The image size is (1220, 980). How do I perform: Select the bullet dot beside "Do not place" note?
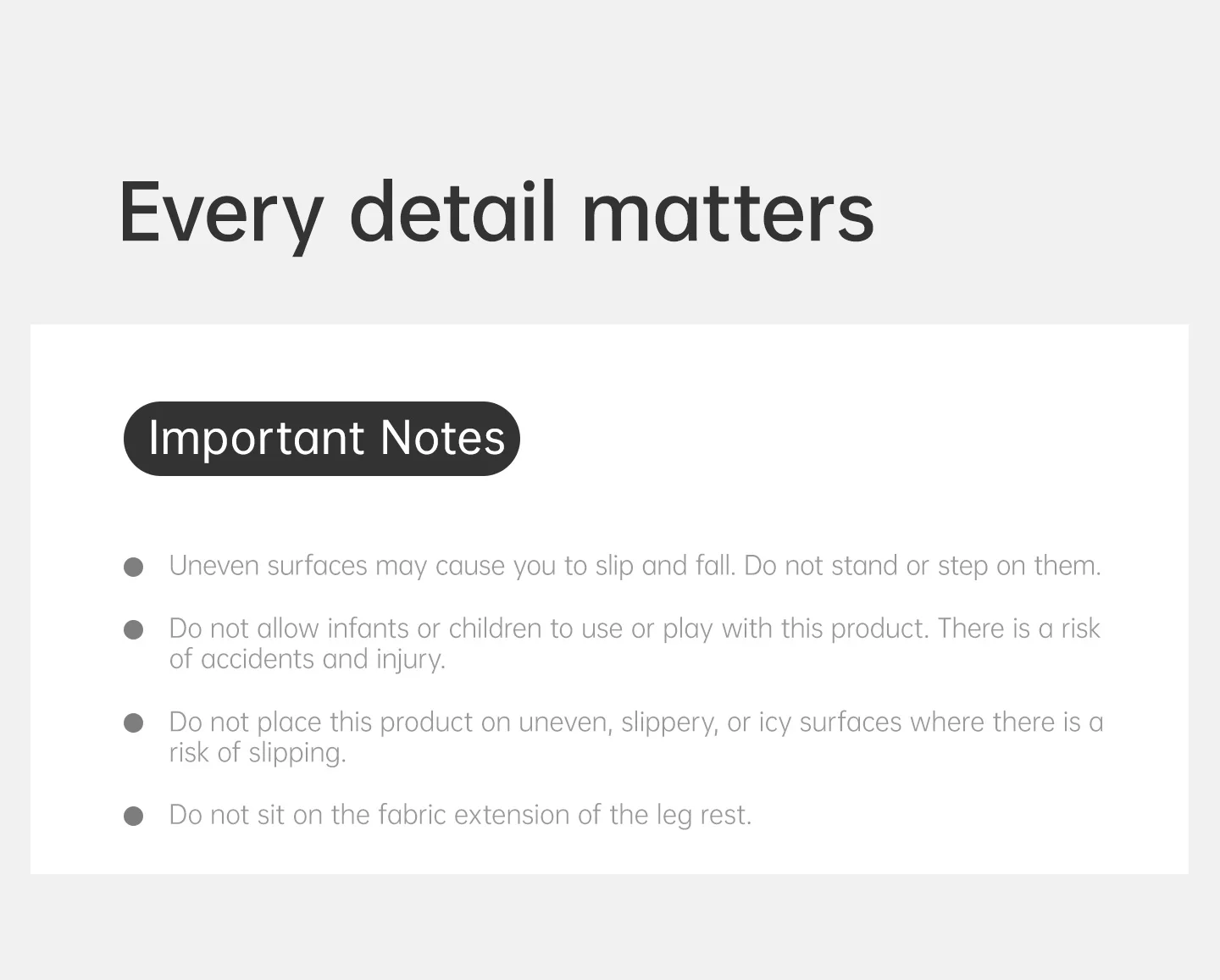point(134,723)
